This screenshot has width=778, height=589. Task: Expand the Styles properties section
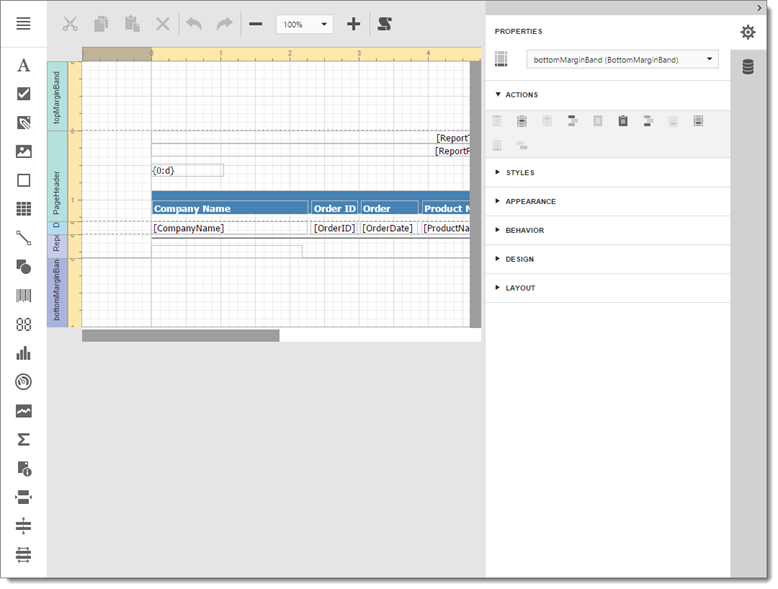click(x=520, y=173)
